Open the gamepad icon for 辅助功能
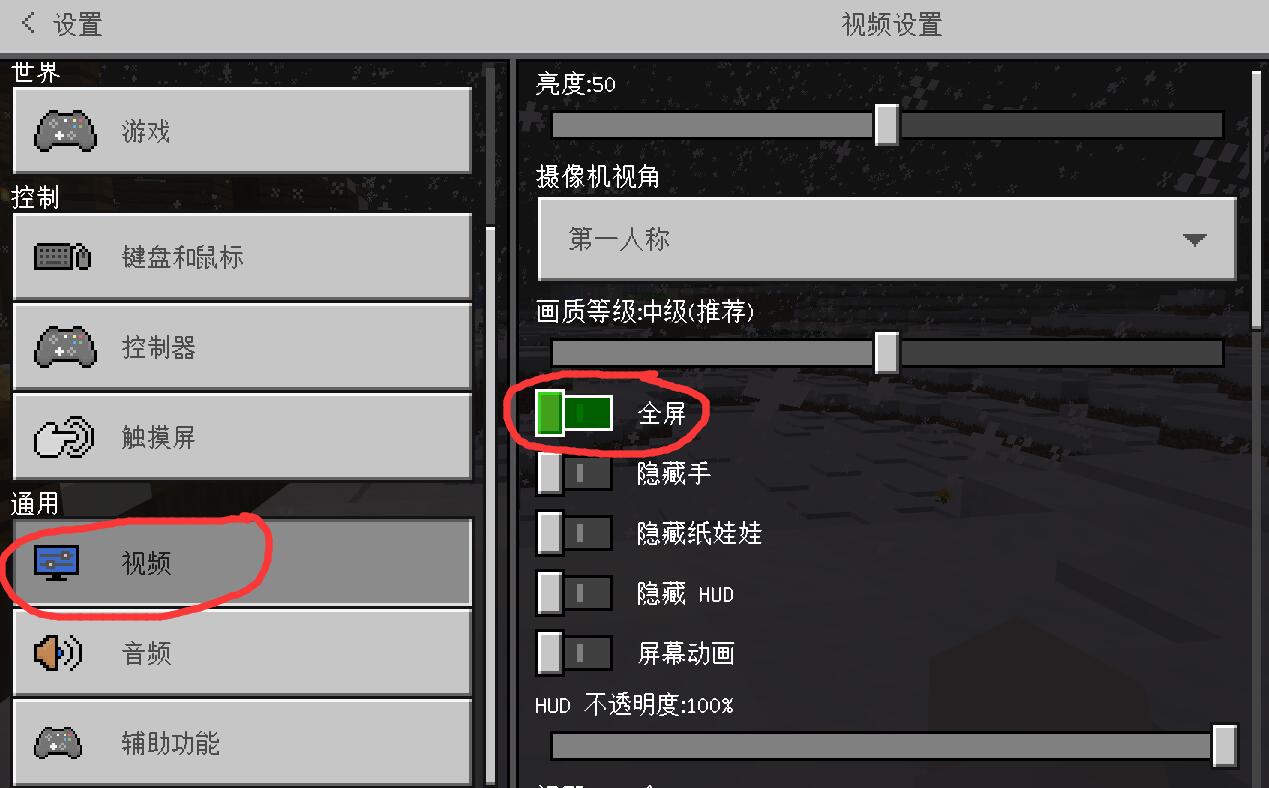The width and height of the screenshot is (1269, 788). tap(58, 743)
